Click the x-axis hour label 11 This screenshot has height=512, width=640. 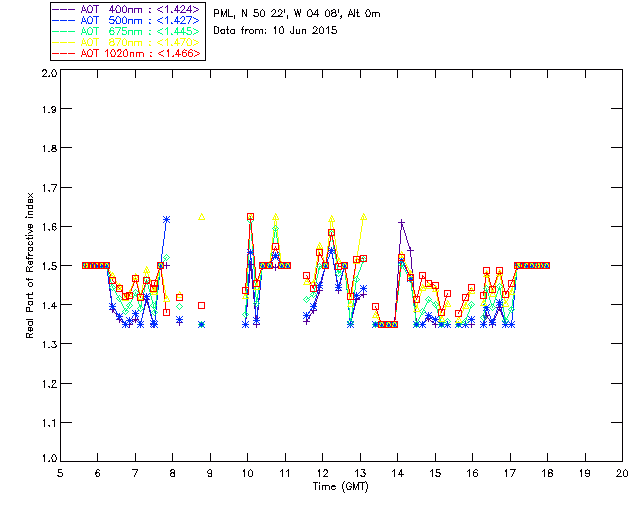[x=285, y=473]
